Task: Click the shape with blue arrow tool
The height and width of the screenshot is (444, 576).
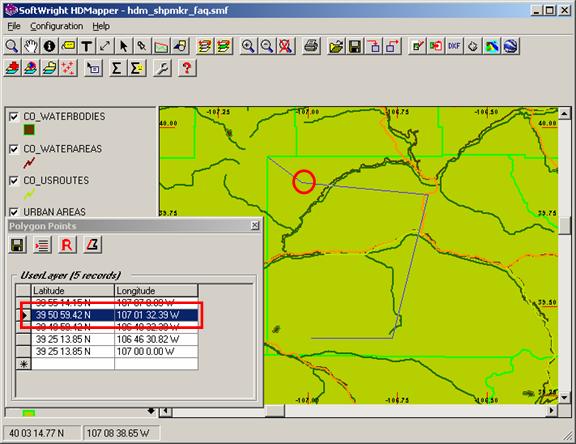Action: tap(180, 46)
